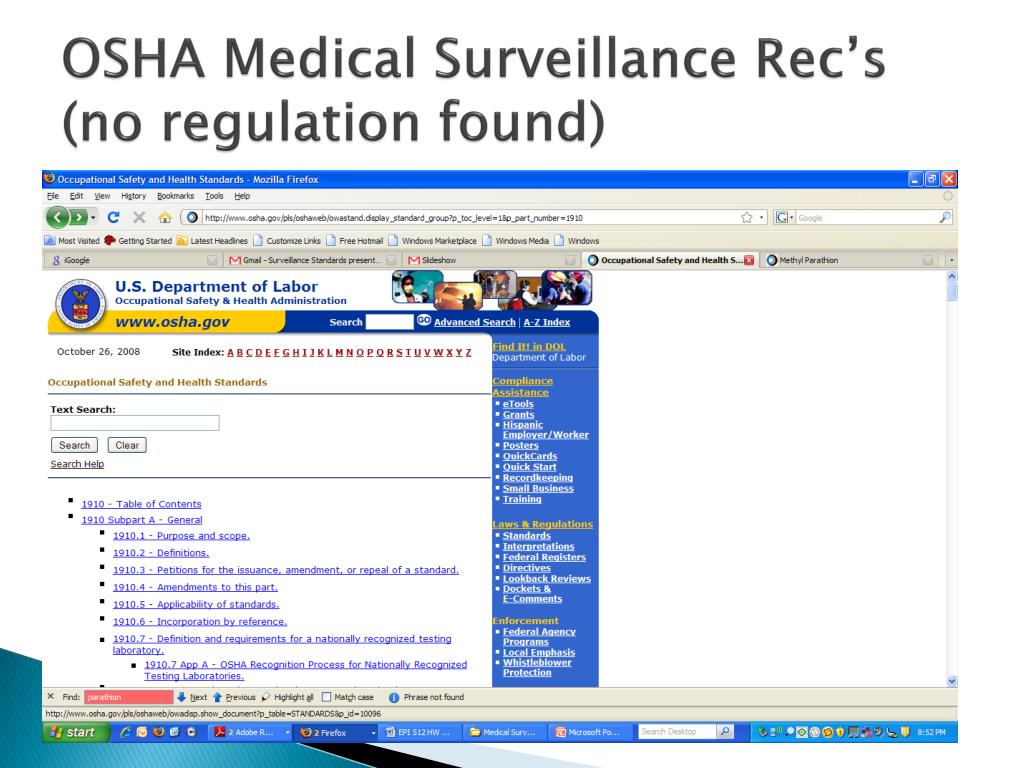Click the Firefox Back arrow button
The image size is (1024, 768).
(x=57, y=217)
